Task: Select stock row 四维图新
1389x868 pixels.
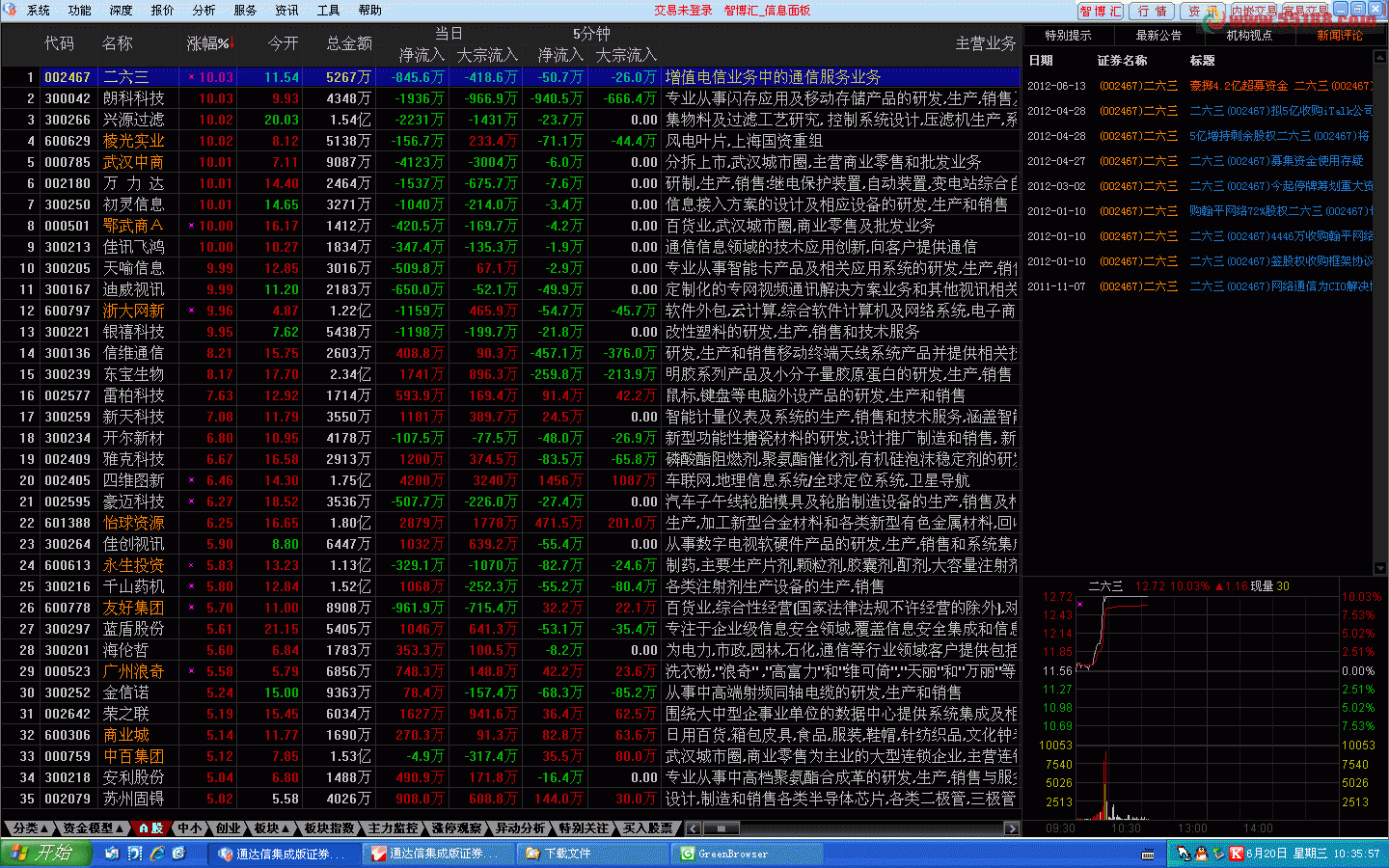Action: point(510,480)
